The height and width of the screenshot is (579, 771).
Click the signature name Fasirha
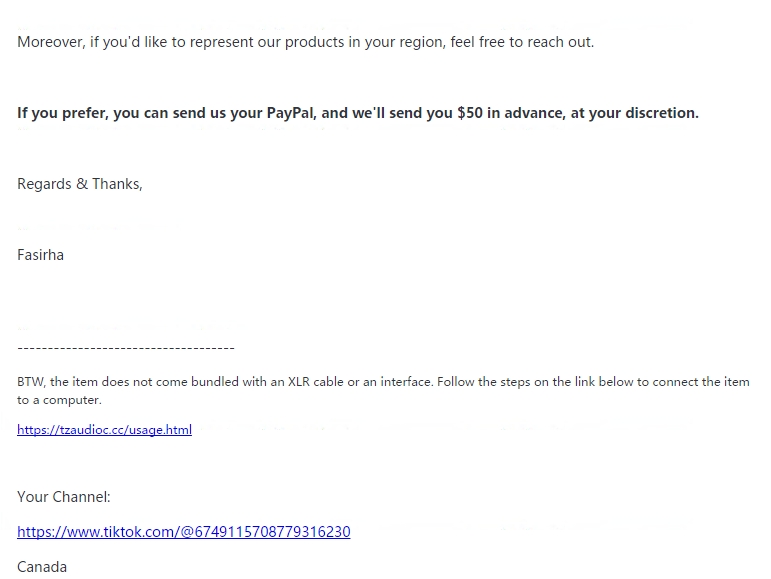pyautogui.click(x=40, y=255)
